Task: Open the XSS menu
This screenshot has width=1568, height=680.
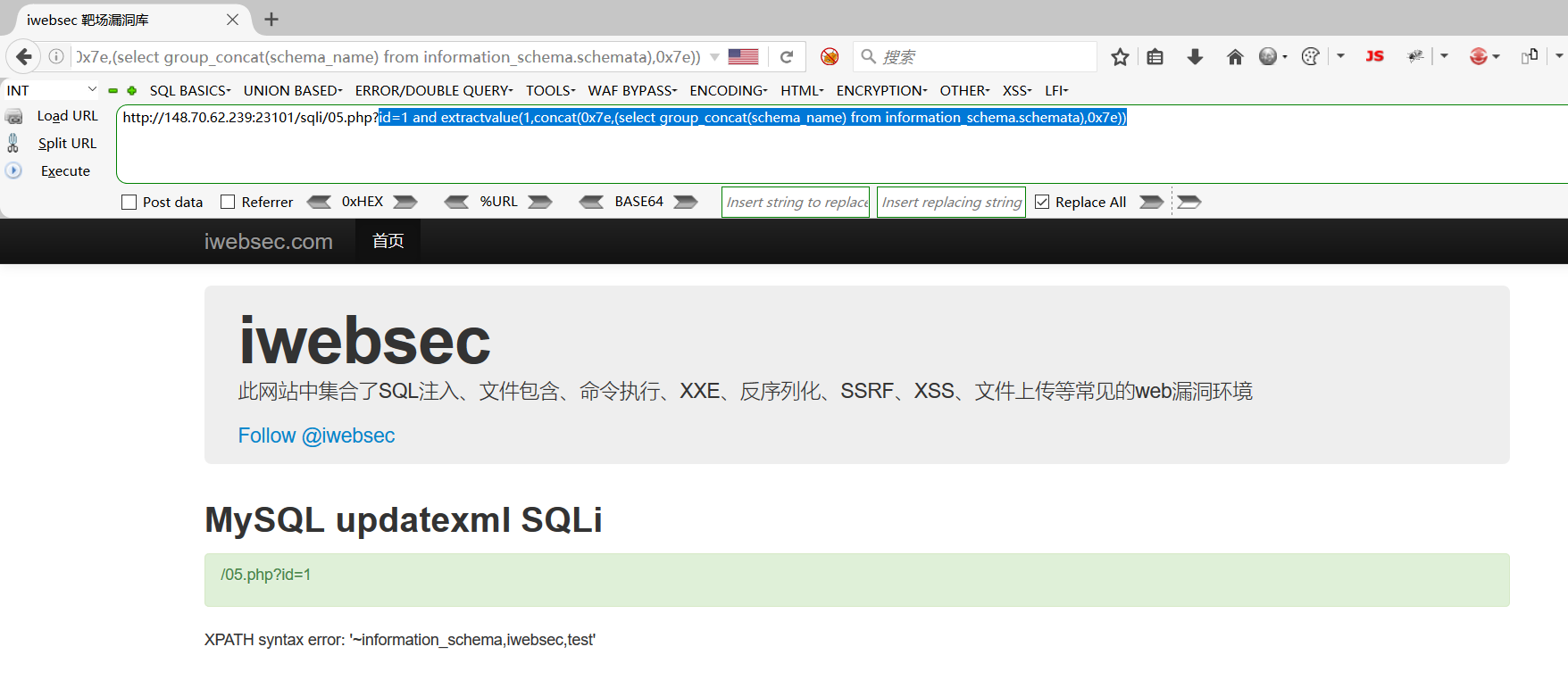Action: coord(1017,91)
